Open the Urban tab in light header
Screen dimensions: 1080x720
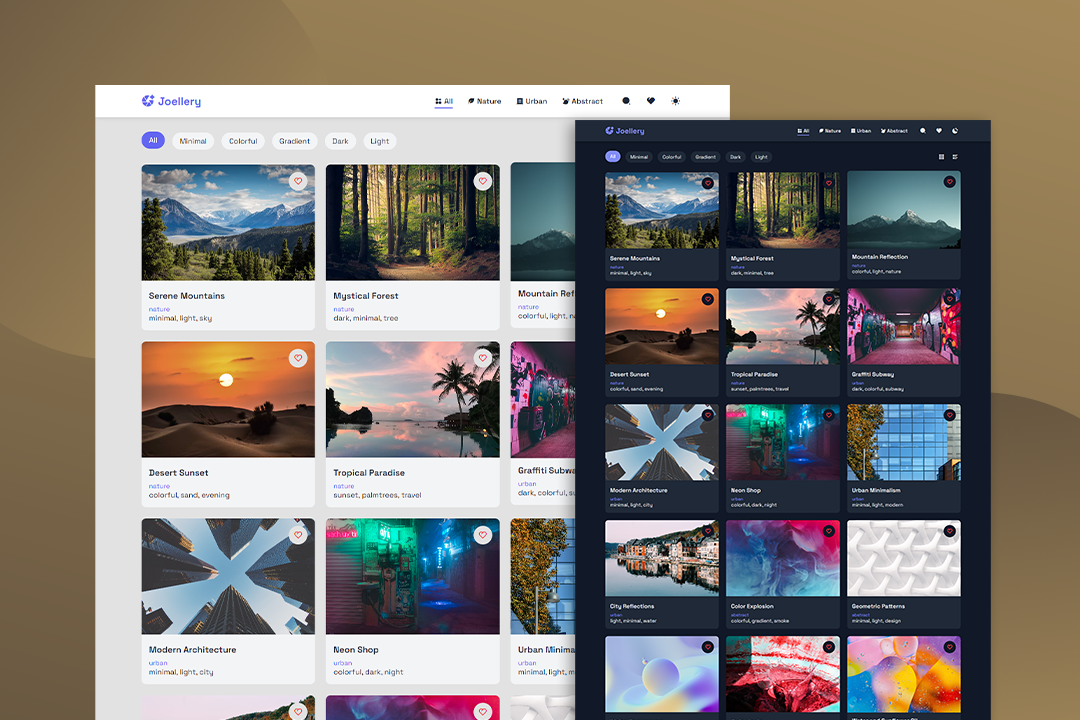(x=532, y=101)
